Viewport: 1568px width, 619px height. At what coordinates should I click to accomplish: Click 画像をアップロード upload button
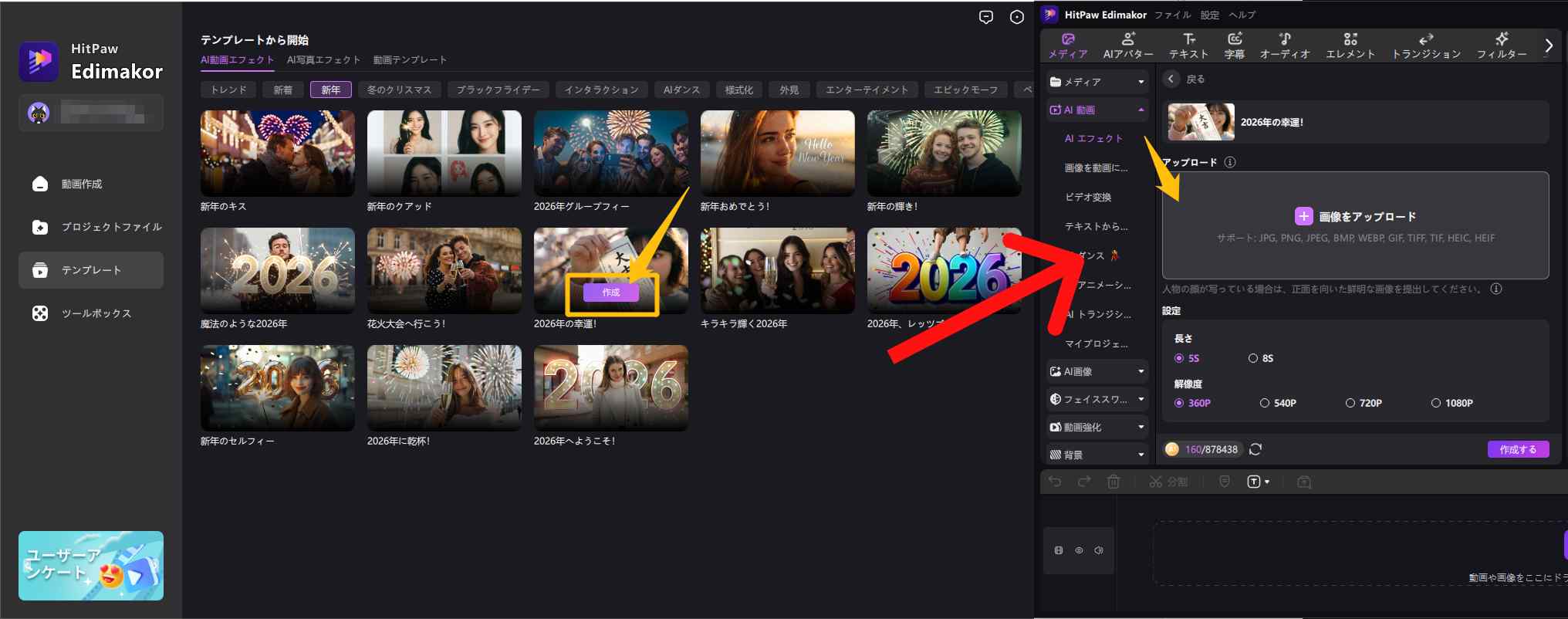[1355, 217]
